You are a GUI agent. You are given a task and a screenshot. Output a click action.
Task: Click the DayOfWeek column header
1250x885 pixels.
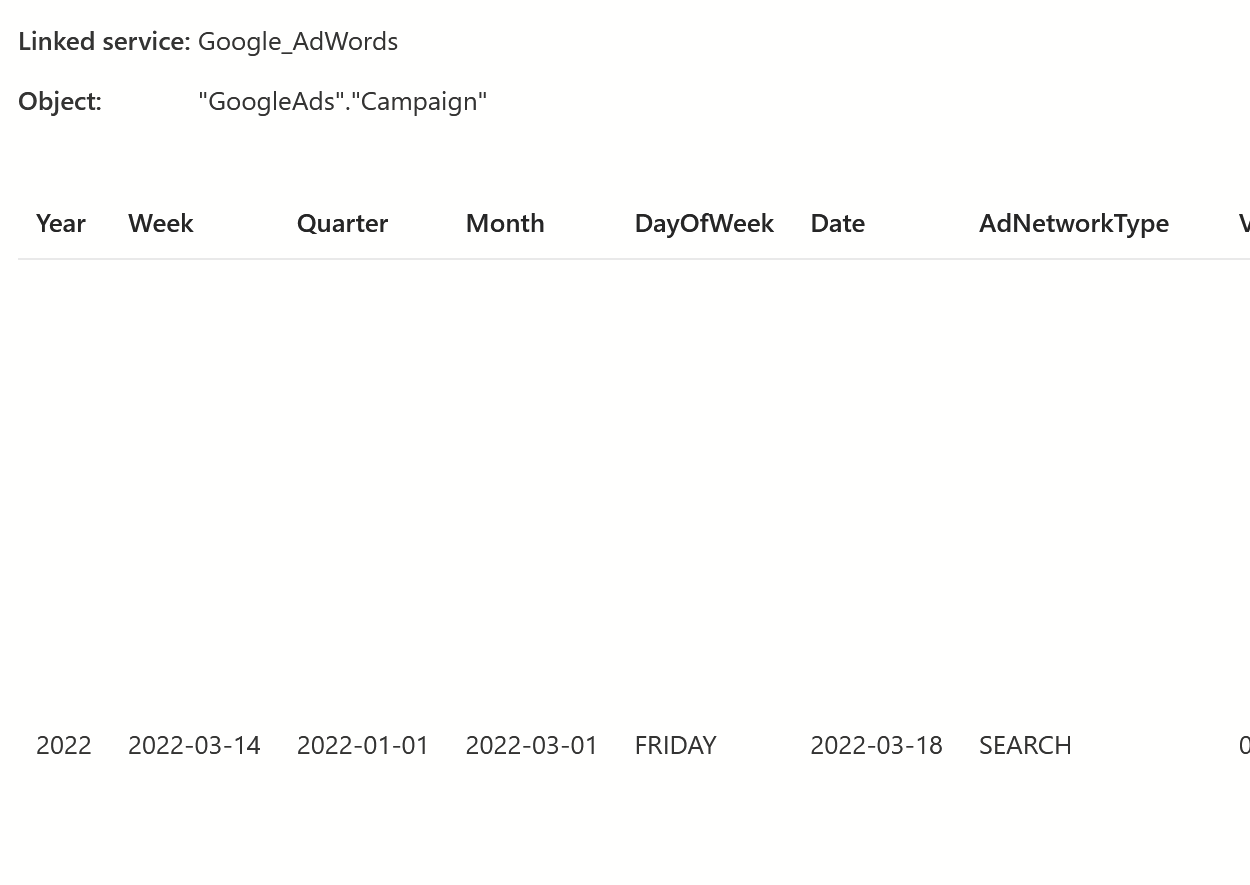point(704,223)
